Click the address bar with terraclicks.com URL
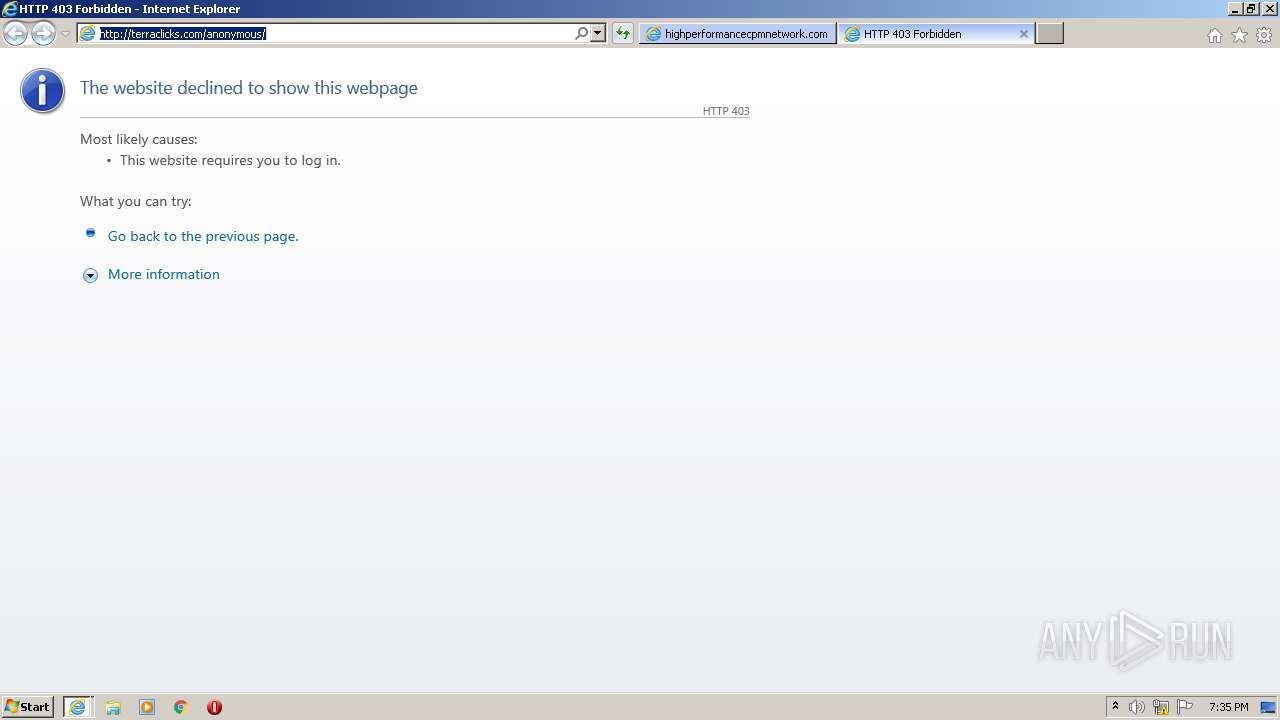Screen dimensions: 1280x720 [335, 33]
